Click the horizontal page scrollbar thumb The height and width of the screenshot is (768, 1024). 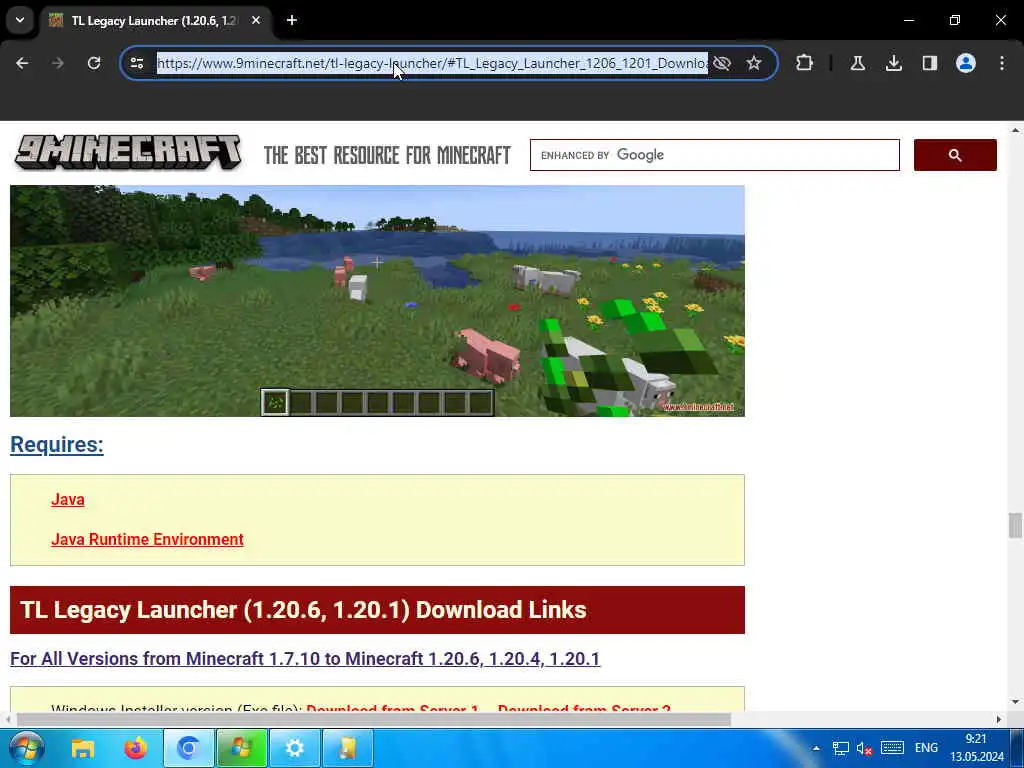(374, 720)
